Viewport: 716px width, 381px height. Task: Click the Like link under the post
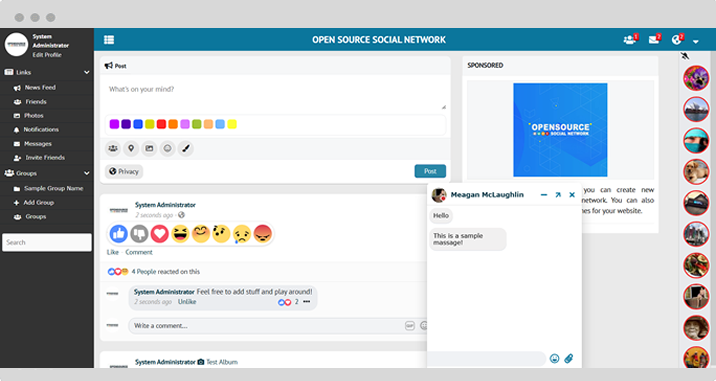coord(113,252)
